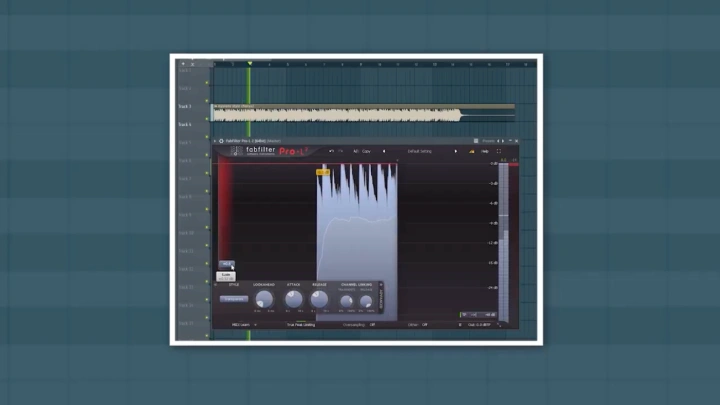
Task: Click the cross-arrow icon above Track 1
Action: [192, 64]
